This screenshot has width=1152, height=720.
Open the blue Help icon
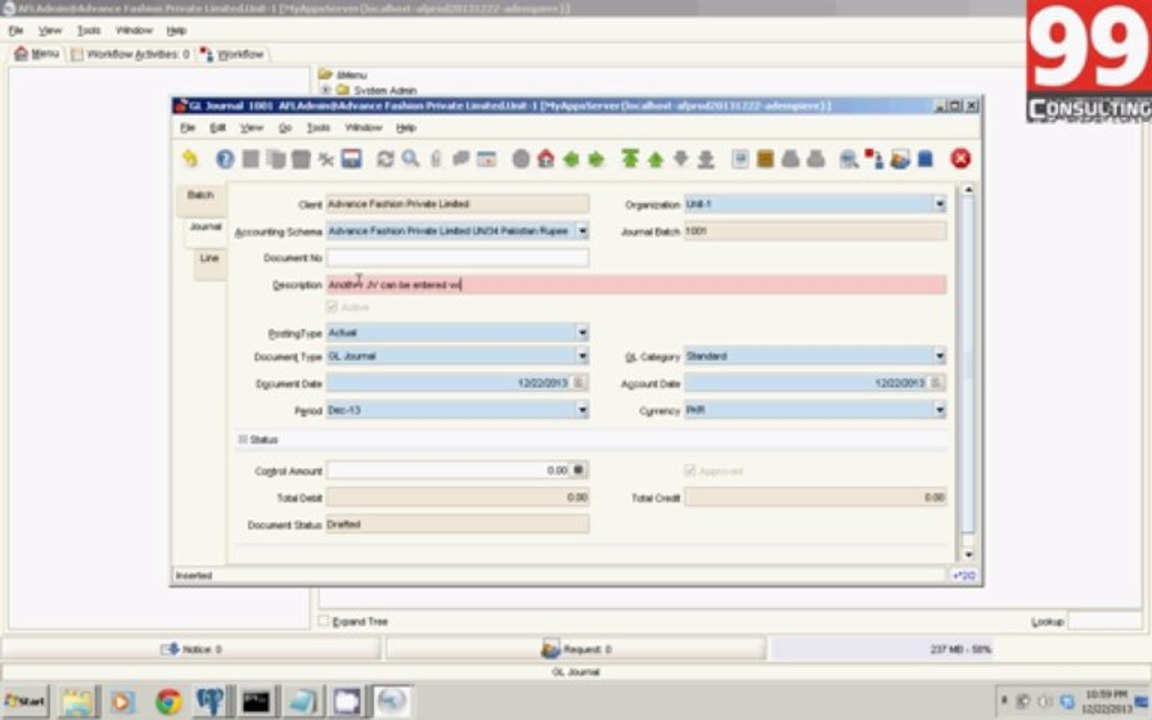coord(225,159)
